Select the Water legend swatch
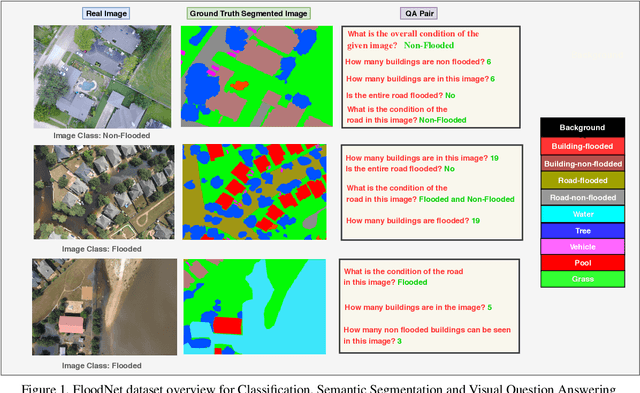 point(582,214)
